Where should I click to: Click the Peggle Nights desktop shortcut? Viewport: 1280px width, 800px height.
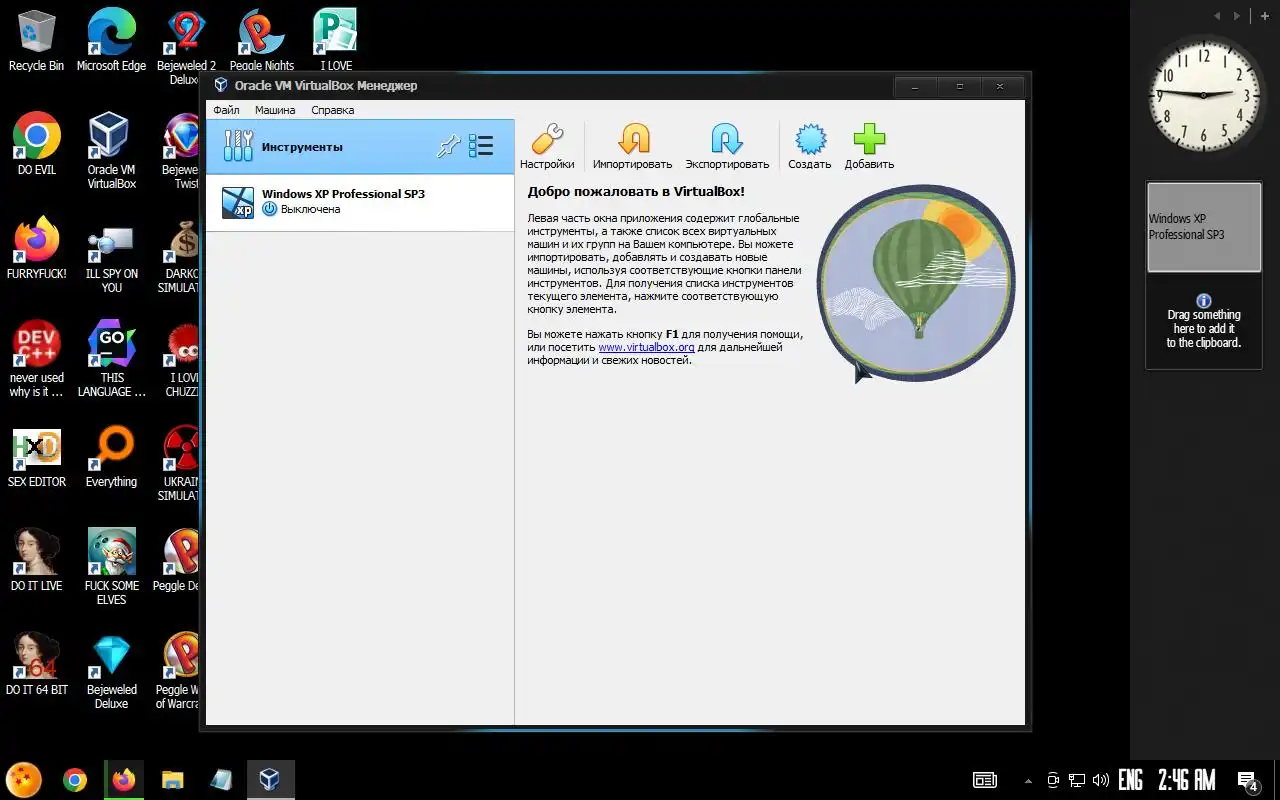tap(262, 40)
